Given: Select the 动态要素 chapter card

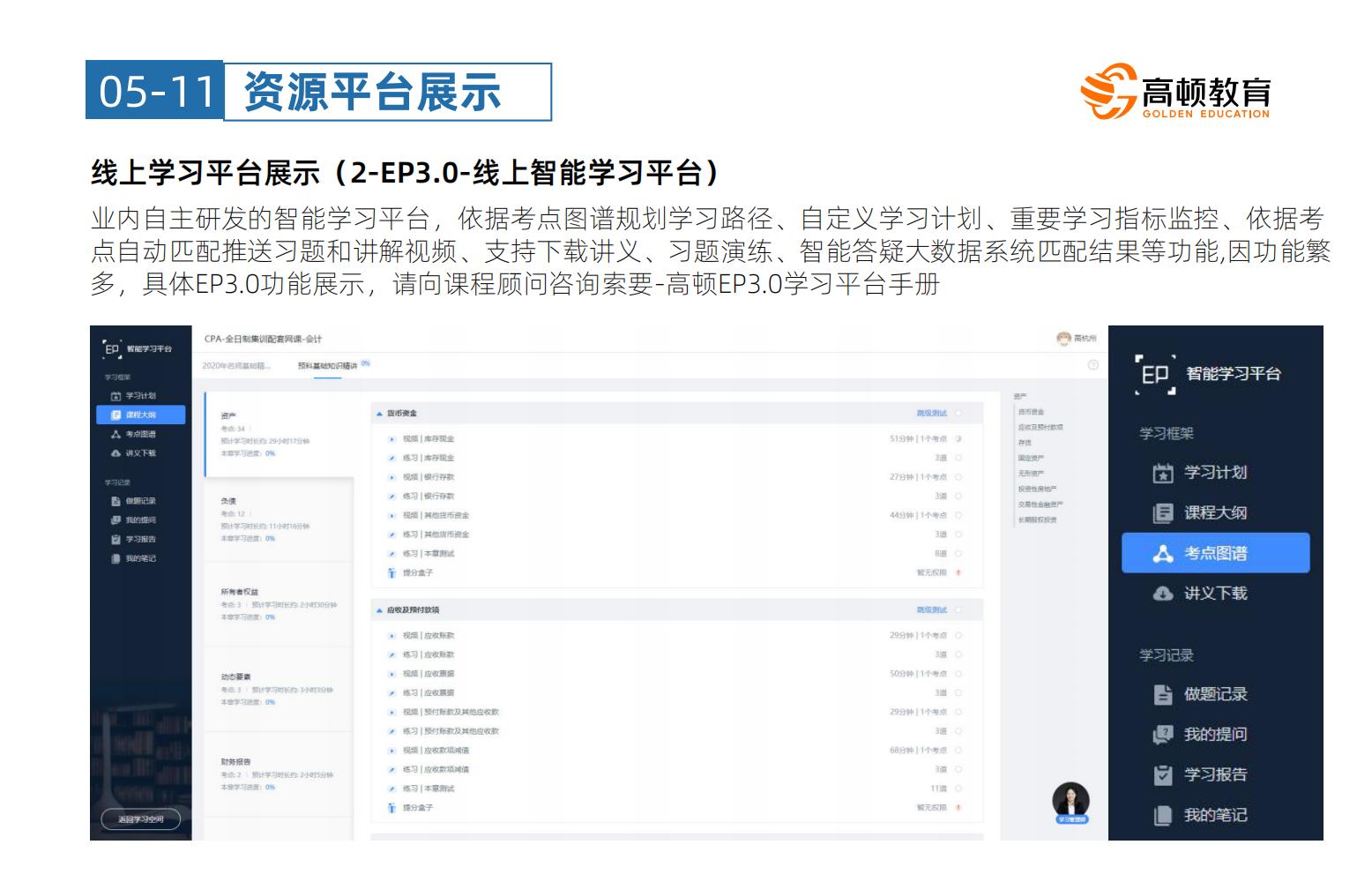Looking at the screenshot, I should (x=279, y=690).
